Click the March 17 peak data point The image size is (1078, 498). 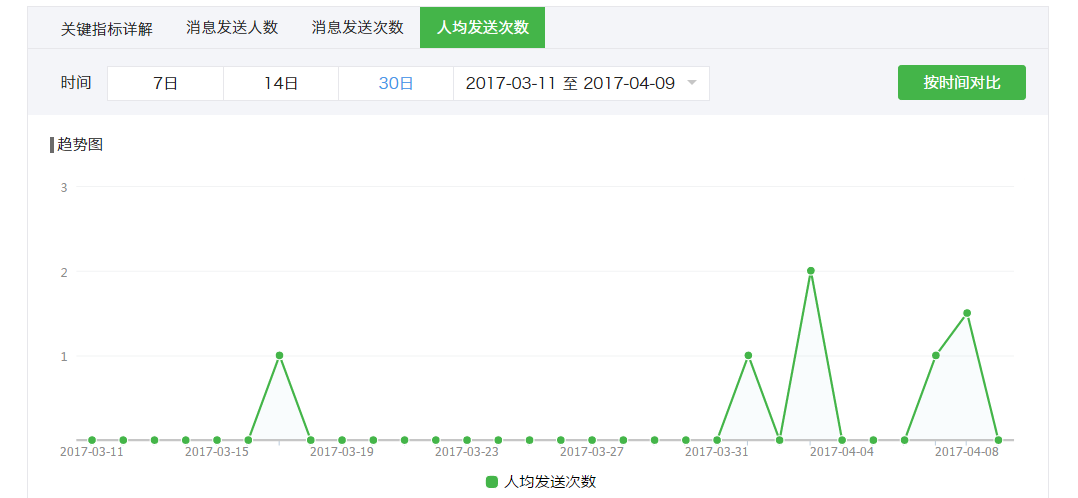[x=279, y=356]
